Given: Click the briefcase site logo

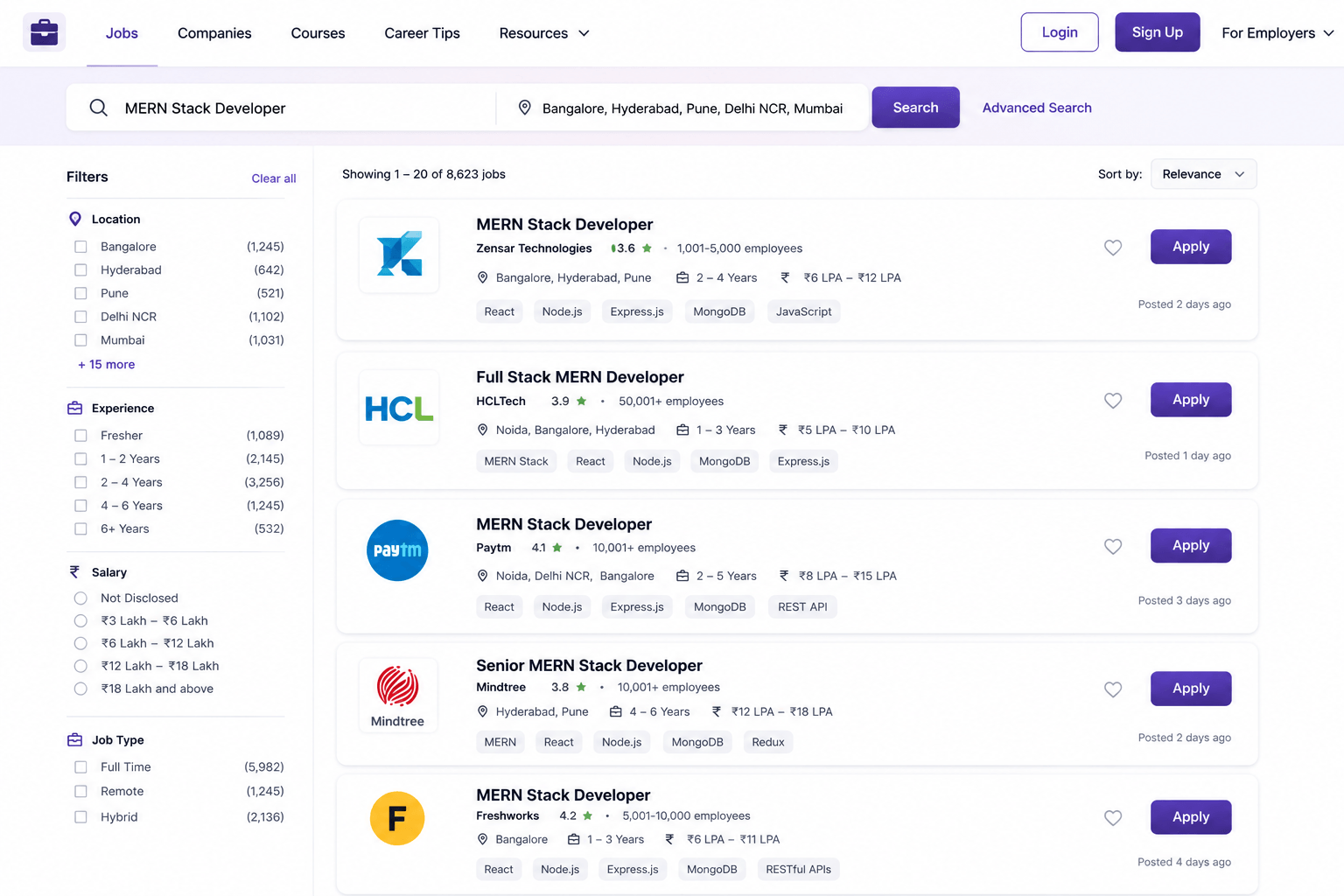Looking at the screenshot, I should point(44,32).
